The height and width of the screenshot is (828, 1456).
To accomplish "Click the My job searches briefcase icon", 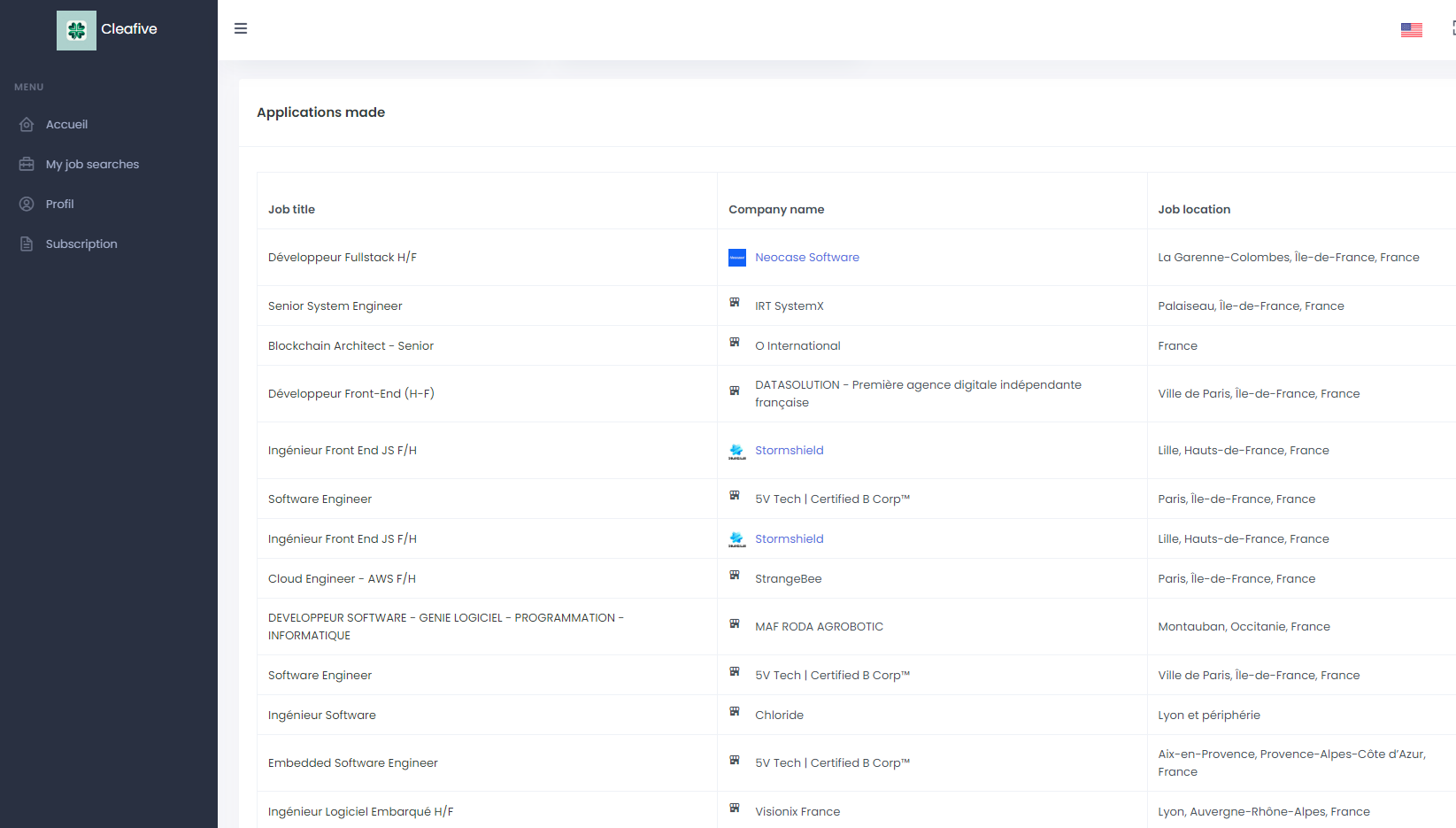I will [27, 164].
